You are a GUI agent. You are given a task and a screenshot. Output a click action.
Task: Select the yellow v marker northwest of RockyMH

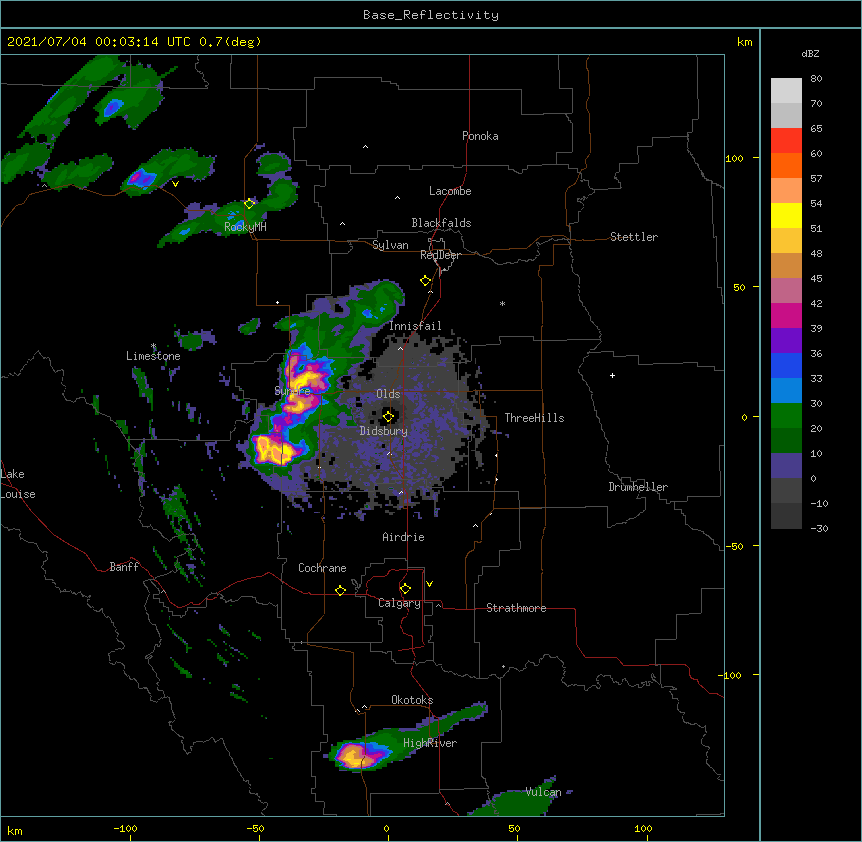pyautogui.click(x=175, y=184)
